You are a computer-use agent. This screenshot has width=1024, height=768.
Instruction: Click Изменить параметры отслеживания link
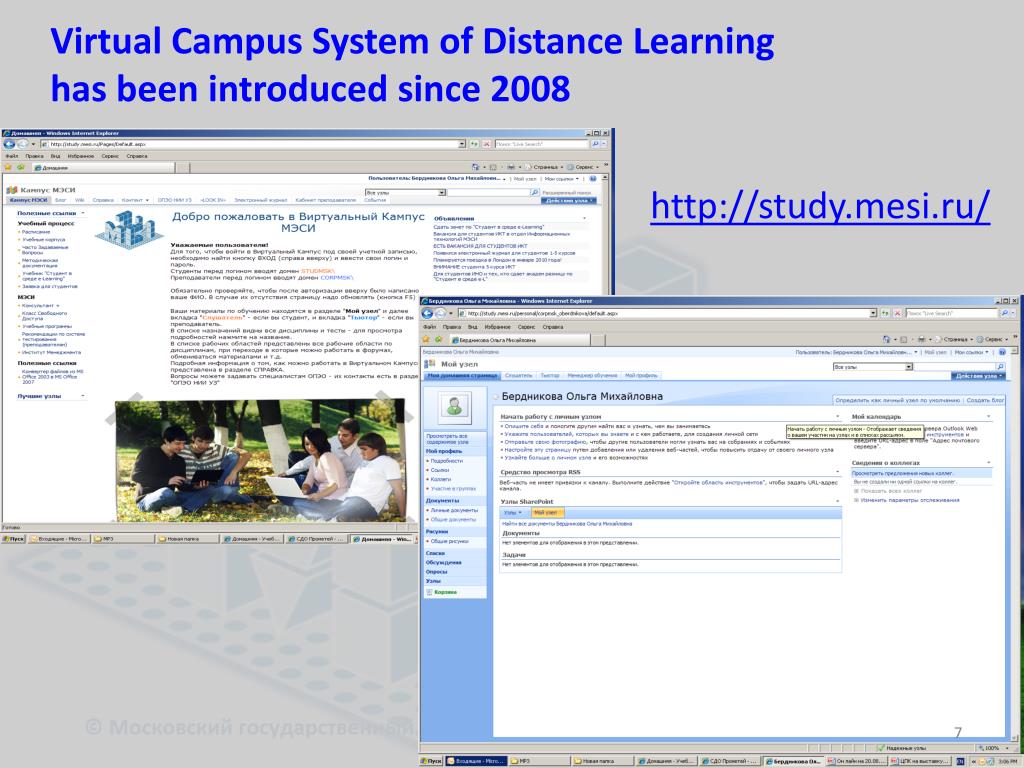tap(910, 500)
